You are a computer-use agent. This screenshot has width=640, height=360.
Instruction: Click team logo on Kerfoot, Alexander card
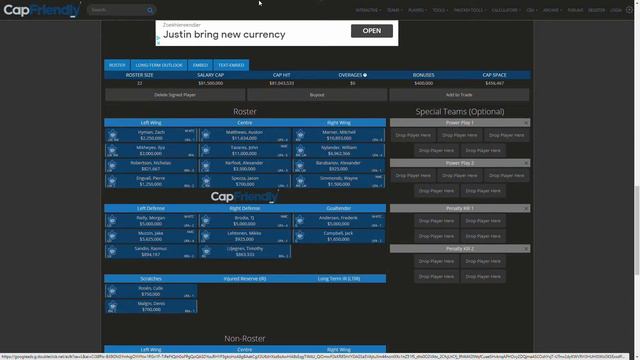pos(206,165)
